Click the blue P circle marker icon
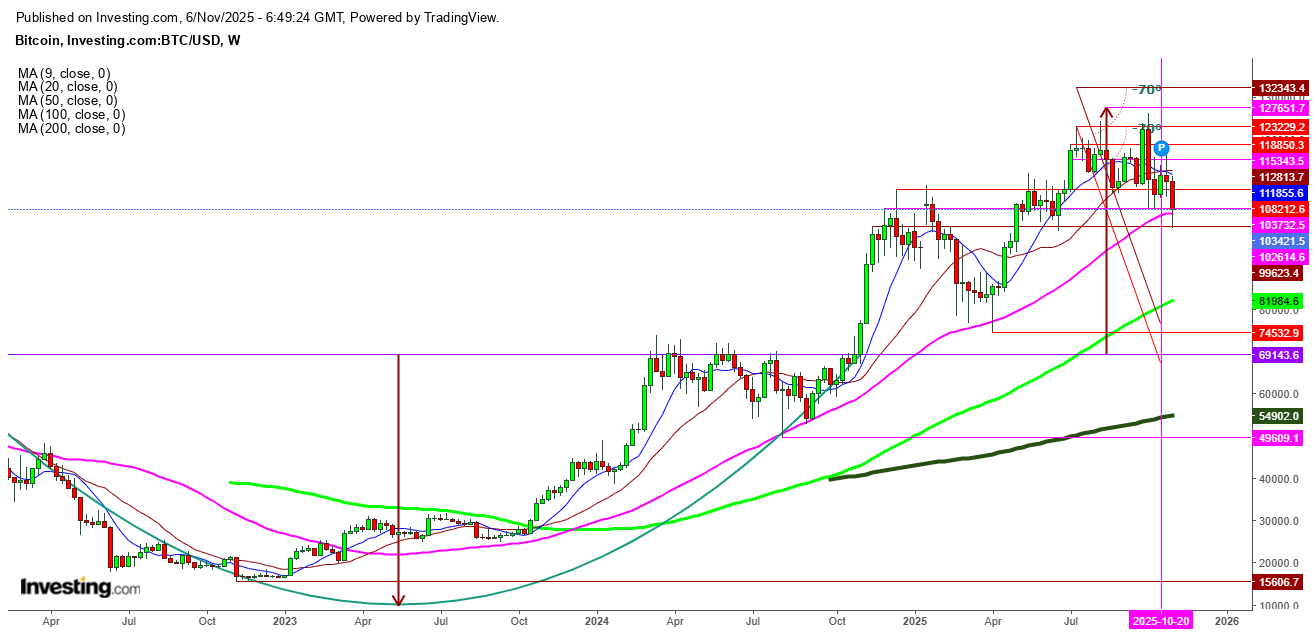Viewport: 1316px width, 634px height. coord(1160,148)
